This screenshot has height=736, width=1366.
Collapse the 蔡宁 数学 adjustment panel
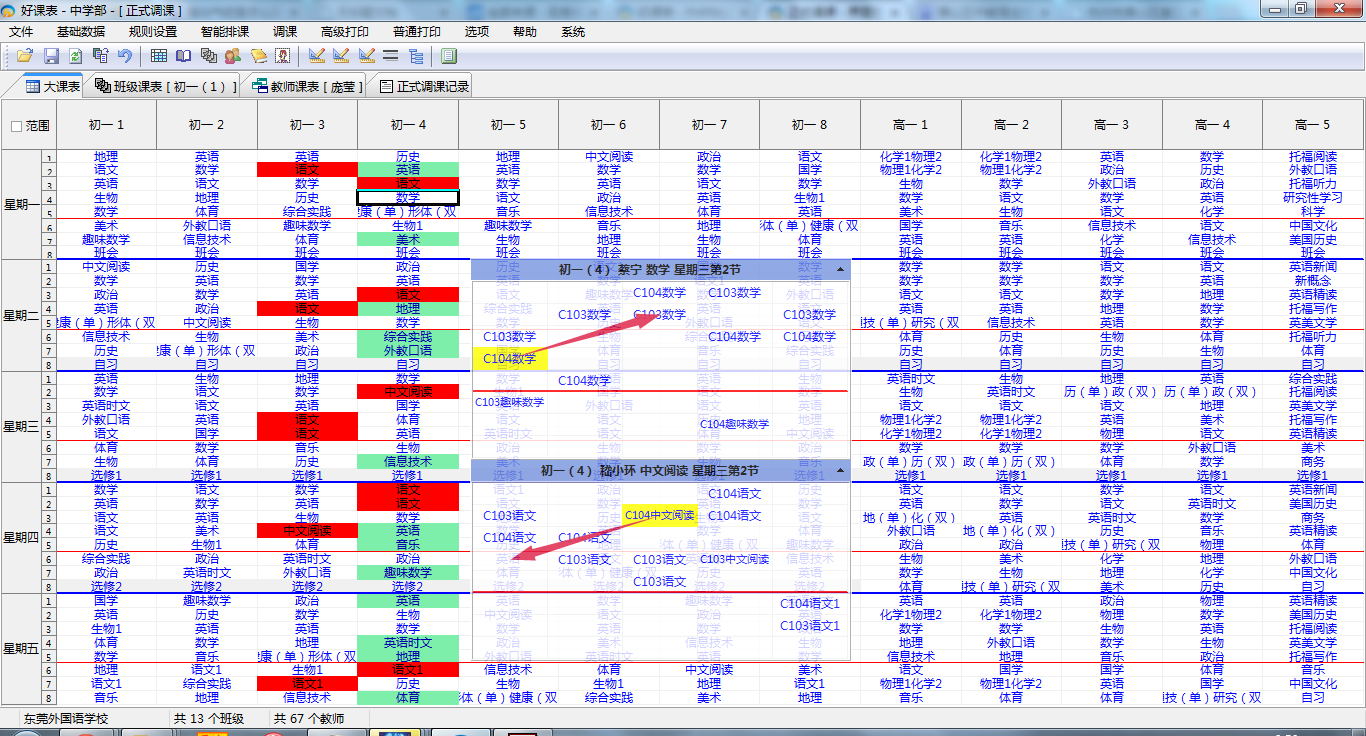click(x=841, y=270)
